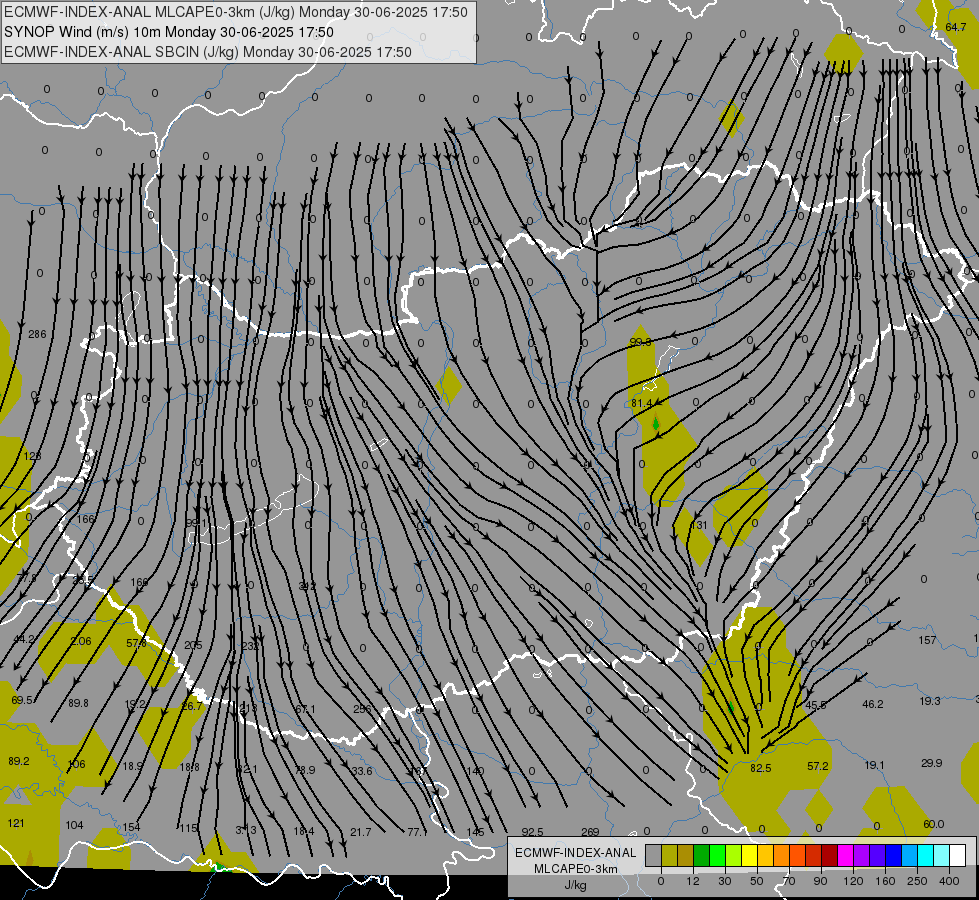Click the 92.5 value at the bottom
979x900 pixels.
pyautogui.click(x=532, y=832)
